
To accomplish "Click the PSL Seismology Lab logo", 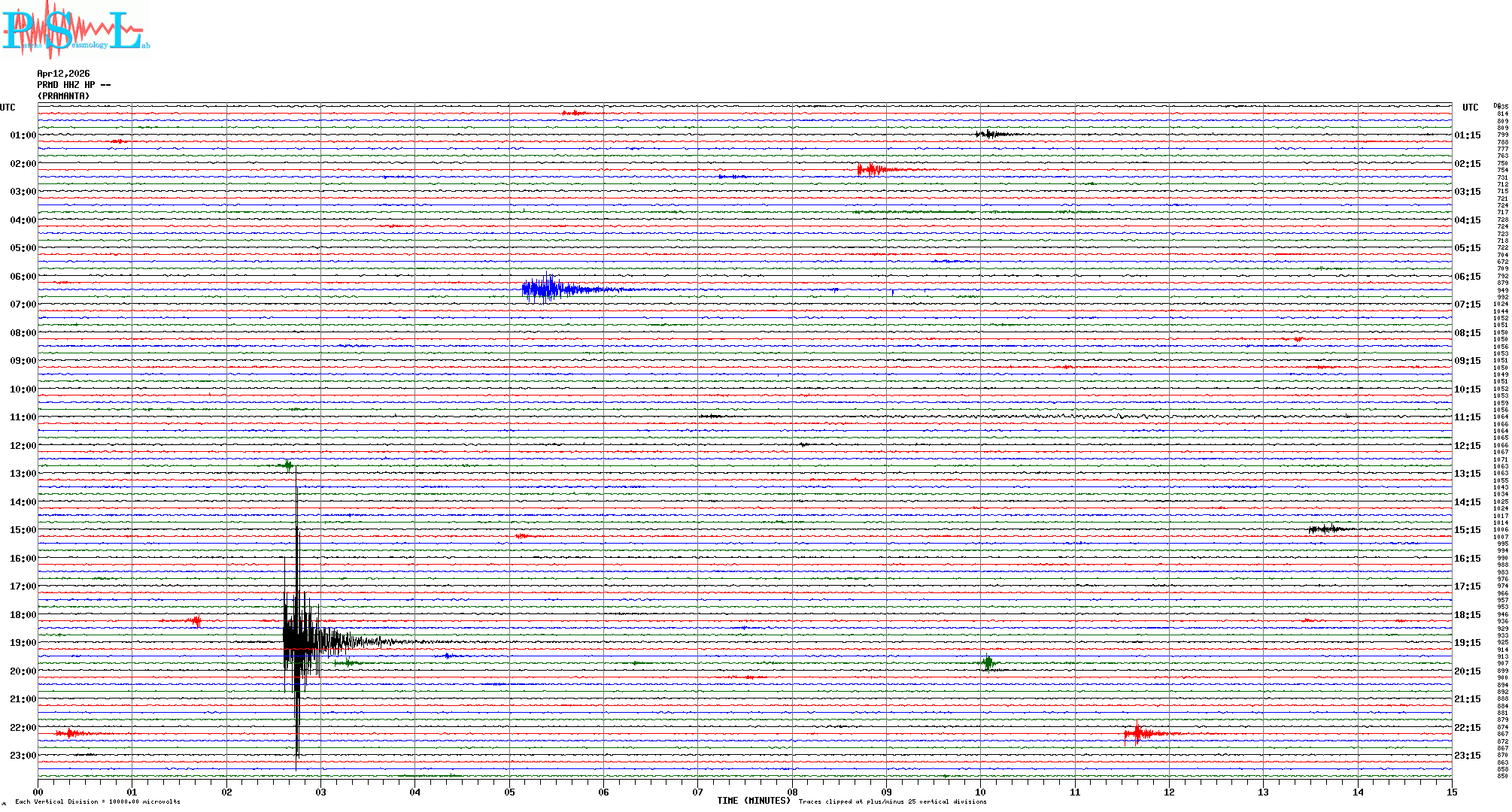I will tap(75, 30).
